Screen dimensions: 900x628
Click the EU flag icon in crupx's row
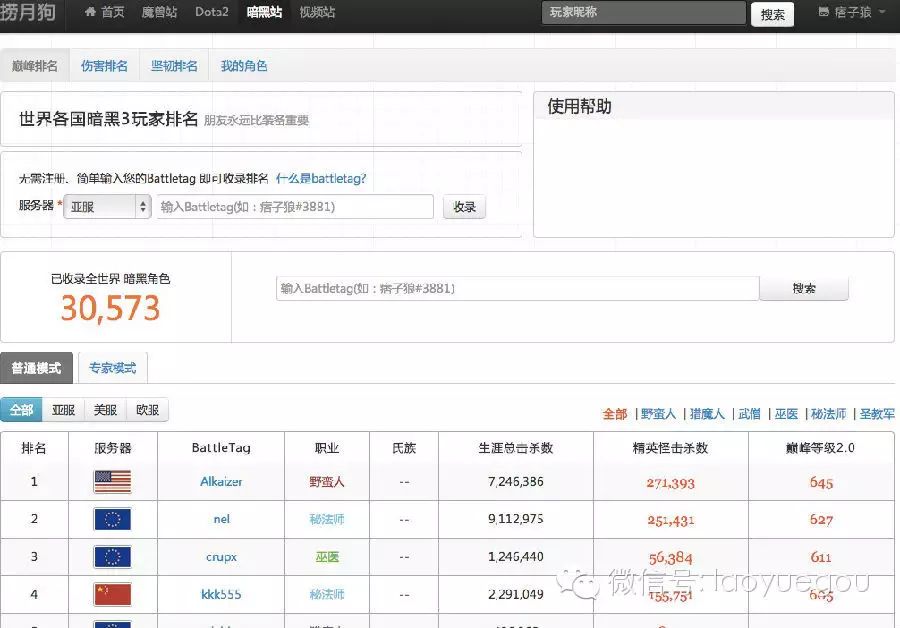[112, 557]
